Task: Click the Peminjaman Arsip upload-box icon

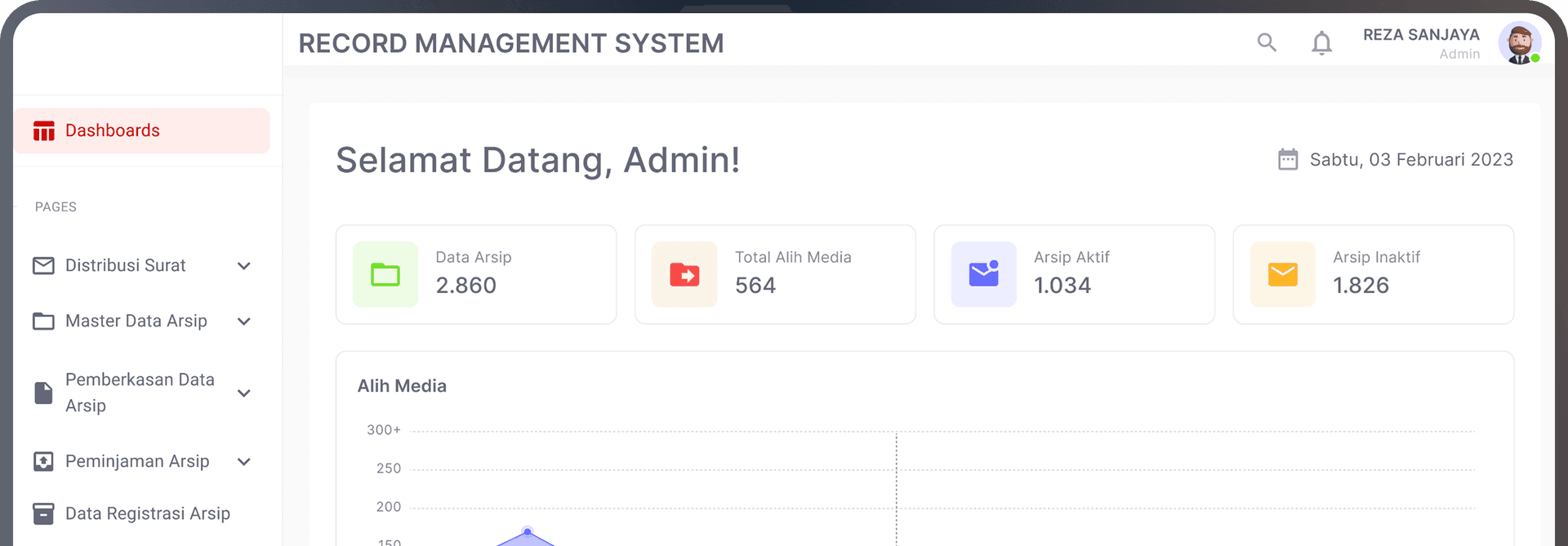Action: tap(43, 461)
